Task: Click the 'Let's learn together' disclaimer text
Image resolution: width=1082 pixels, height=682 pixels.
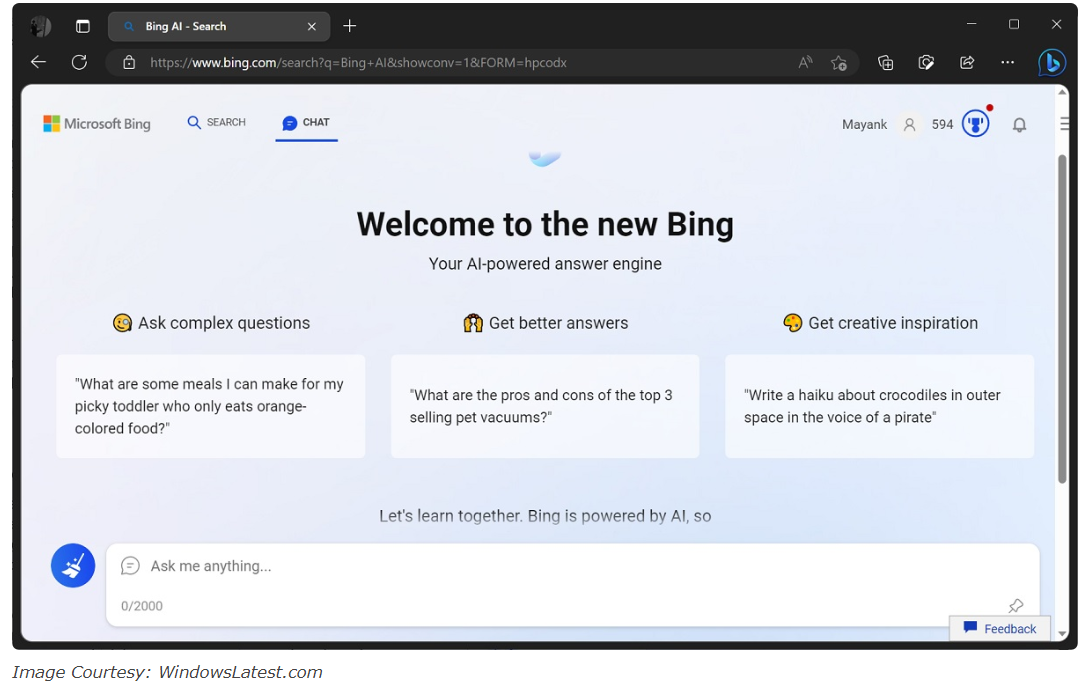Action: pos(545,516)
